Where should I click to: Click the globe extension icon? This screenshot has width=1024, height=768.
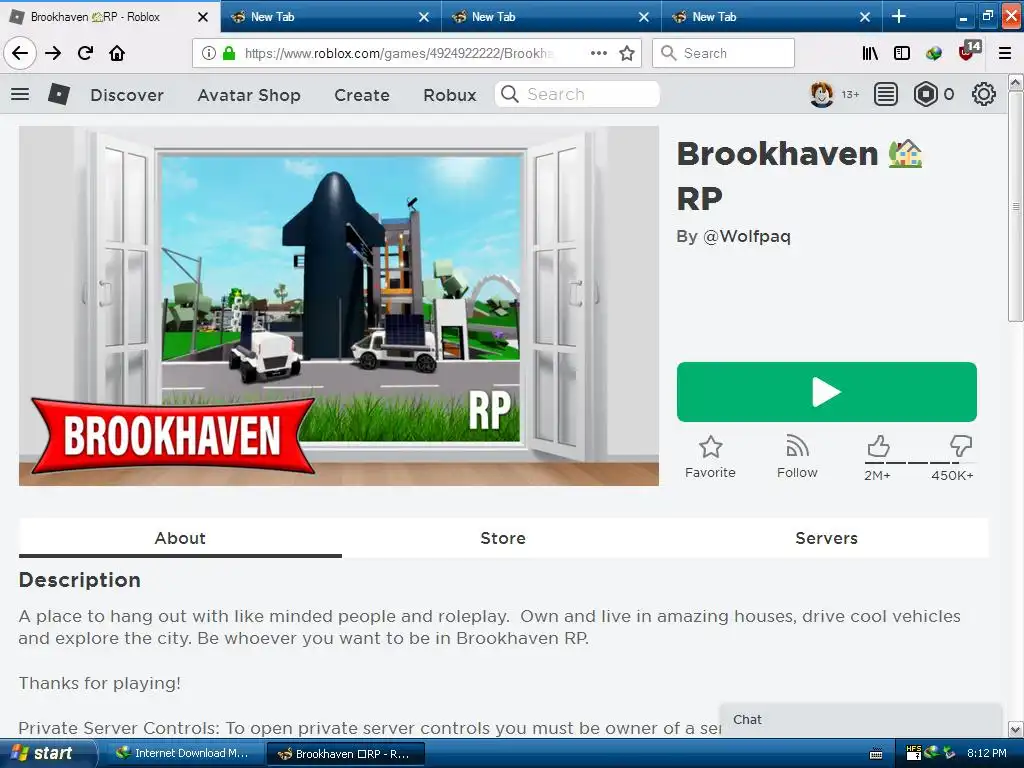[x=934, y=53]
